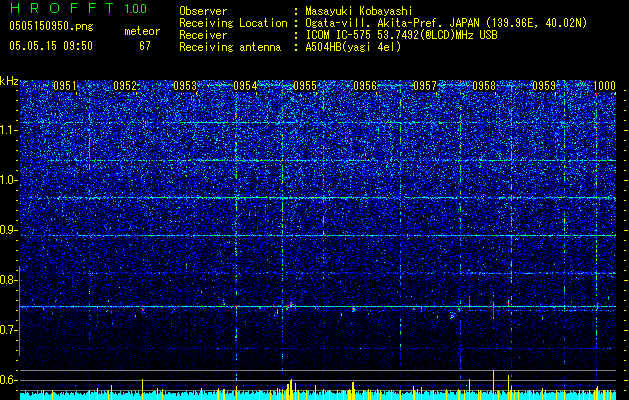This screenshot has width=629, height=400.
Task: Click the 0959 time marker
Action: coord(544,86)
